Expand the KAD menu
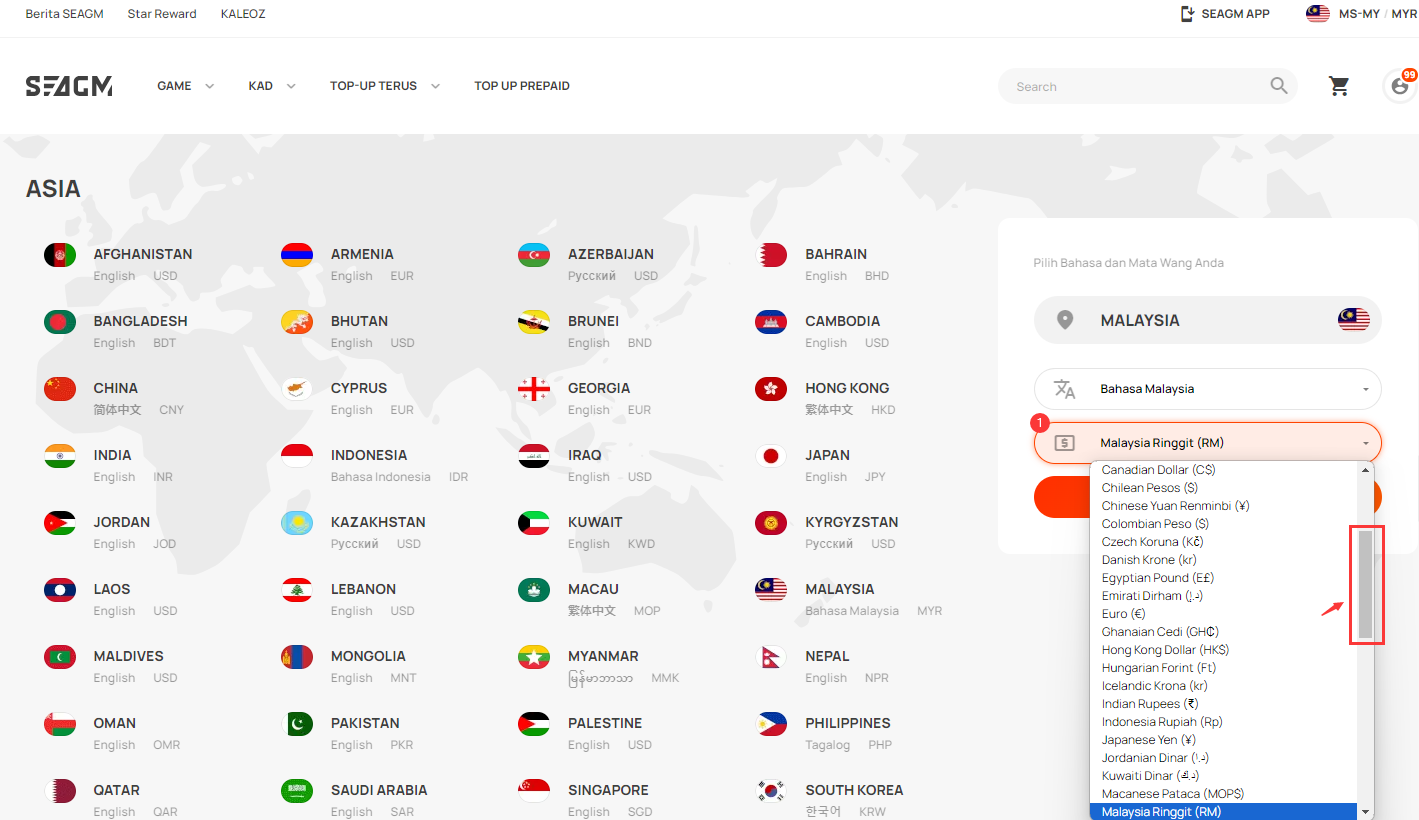Screen dimensions: 1419x820 272,86
